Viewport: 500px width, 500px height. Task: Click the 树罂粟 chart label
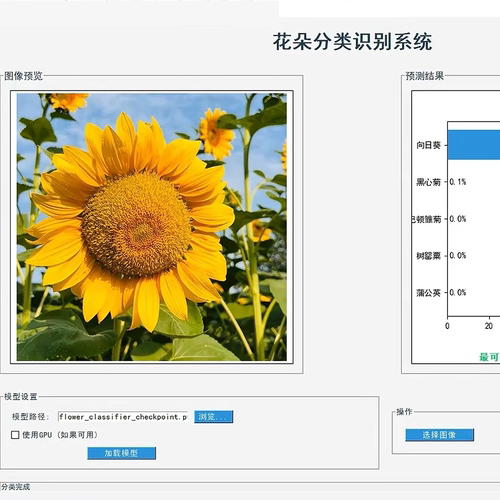coord(428,256)
